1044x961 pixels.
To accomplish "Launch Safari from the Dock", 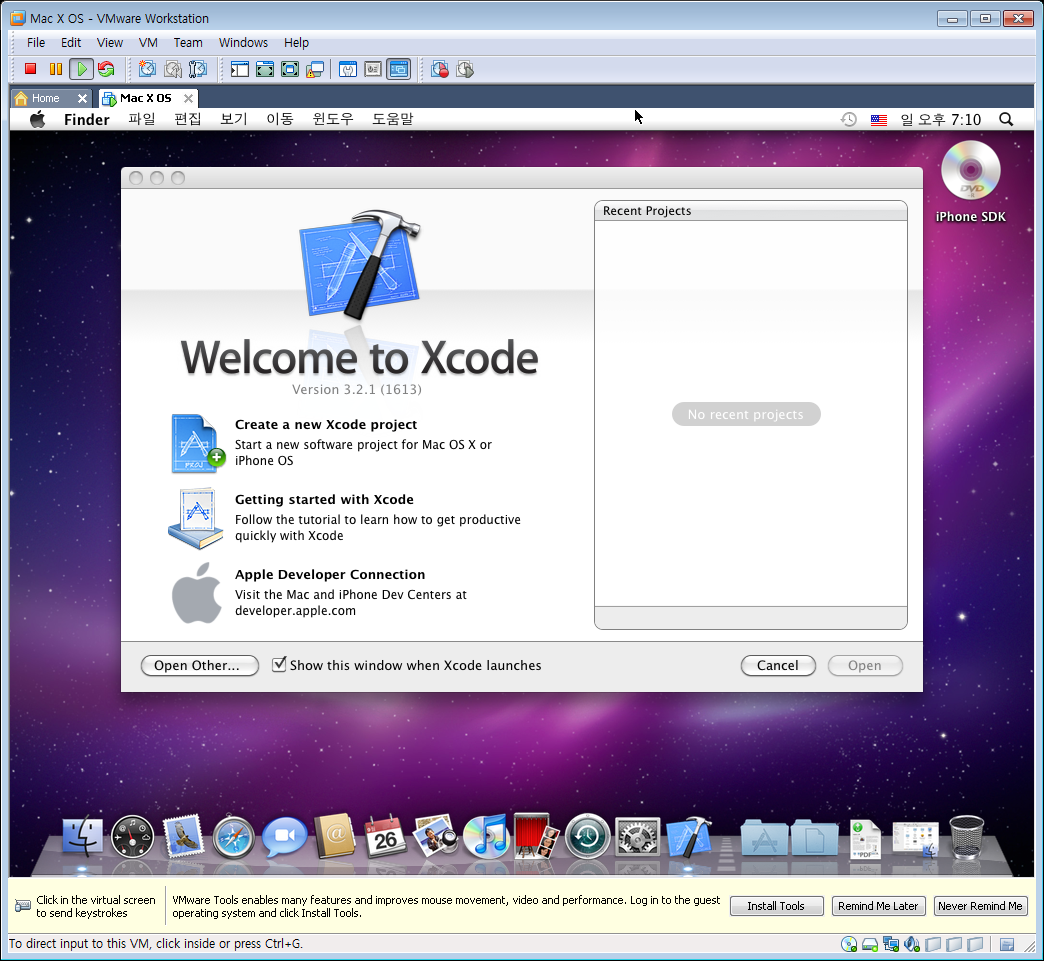I will 234,836.
